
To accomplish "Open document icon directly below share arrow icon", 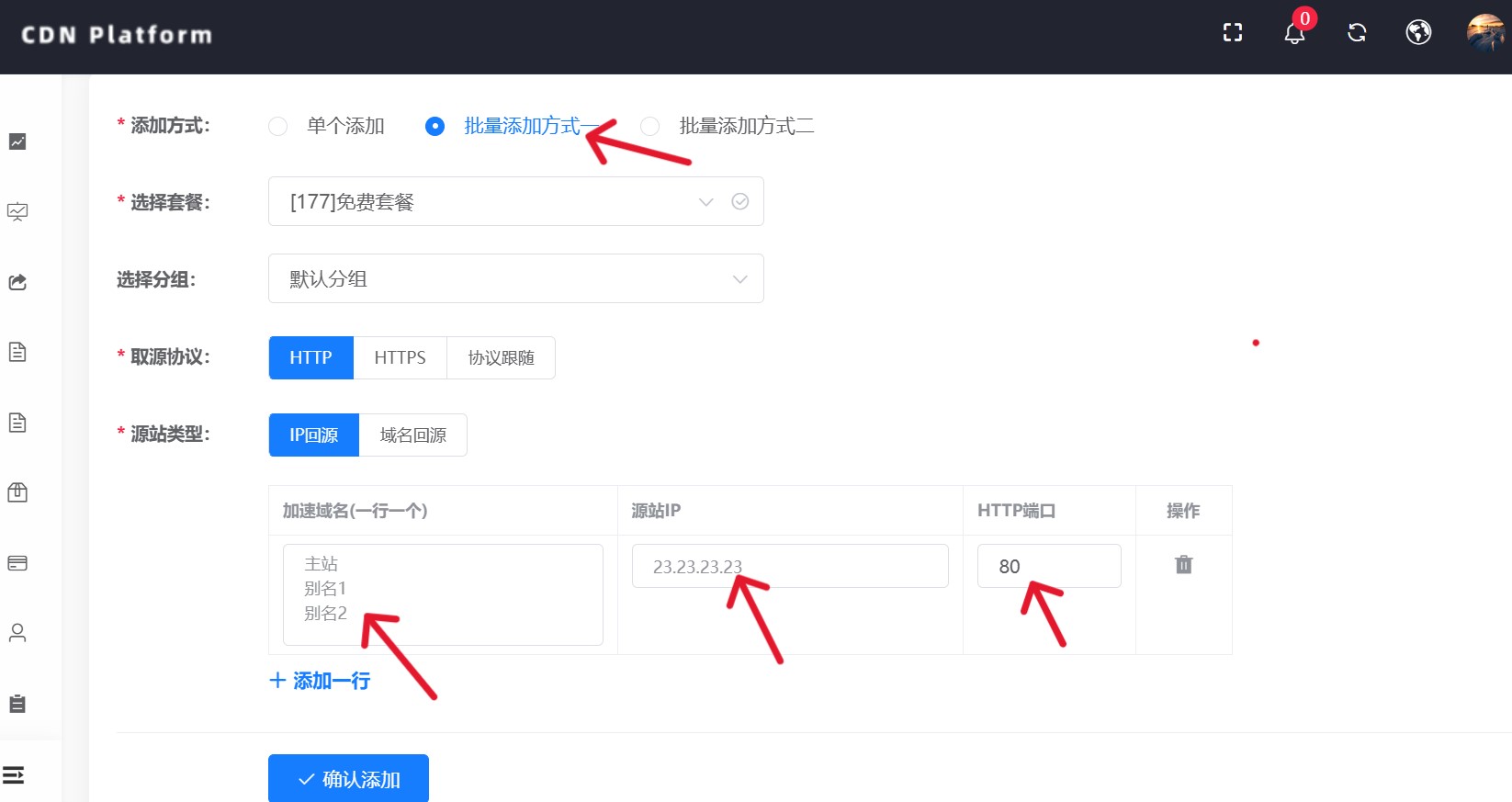I will 17,352.
